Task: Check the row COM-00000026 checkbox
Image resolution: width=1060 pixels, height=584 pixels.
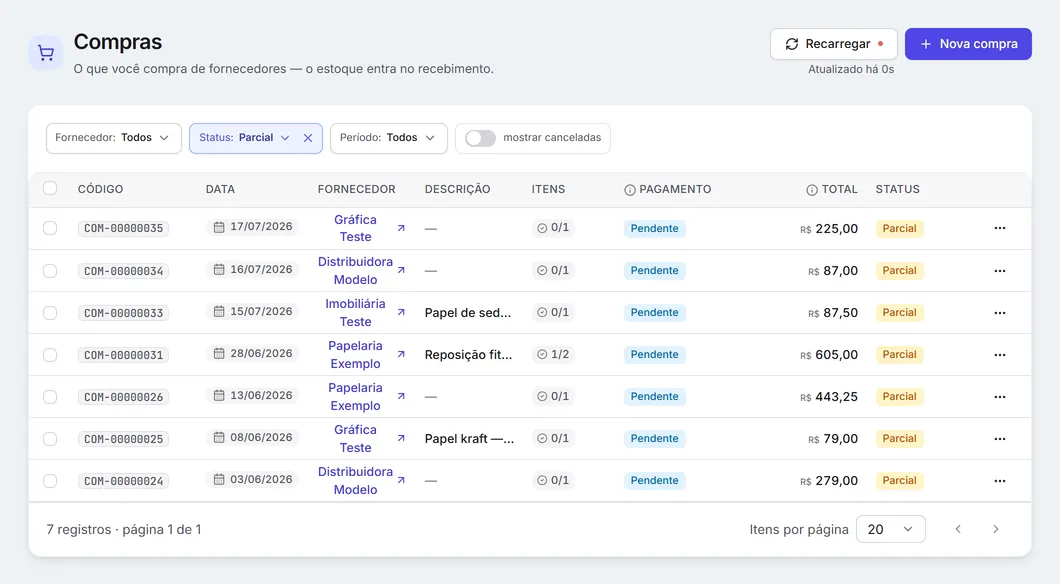Action: (x=50, y=397)
